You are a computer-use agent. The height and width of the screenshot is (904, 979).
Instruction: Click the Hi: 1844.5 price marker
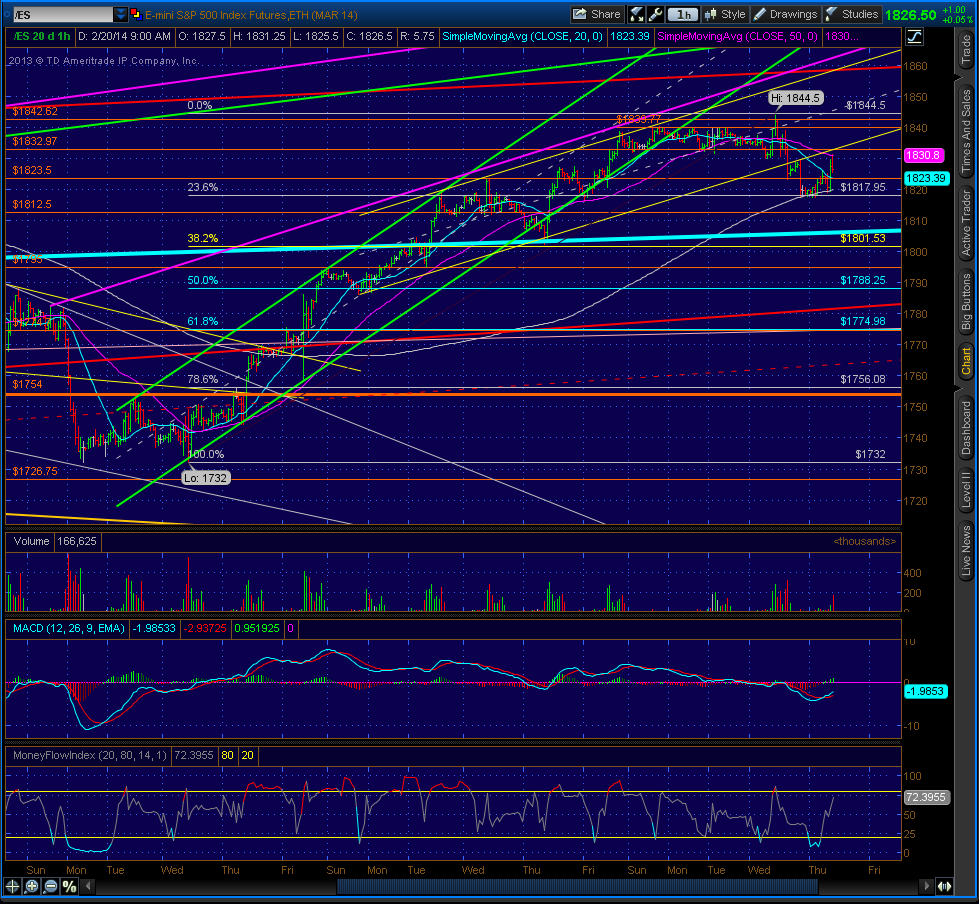tap(795, 99)
